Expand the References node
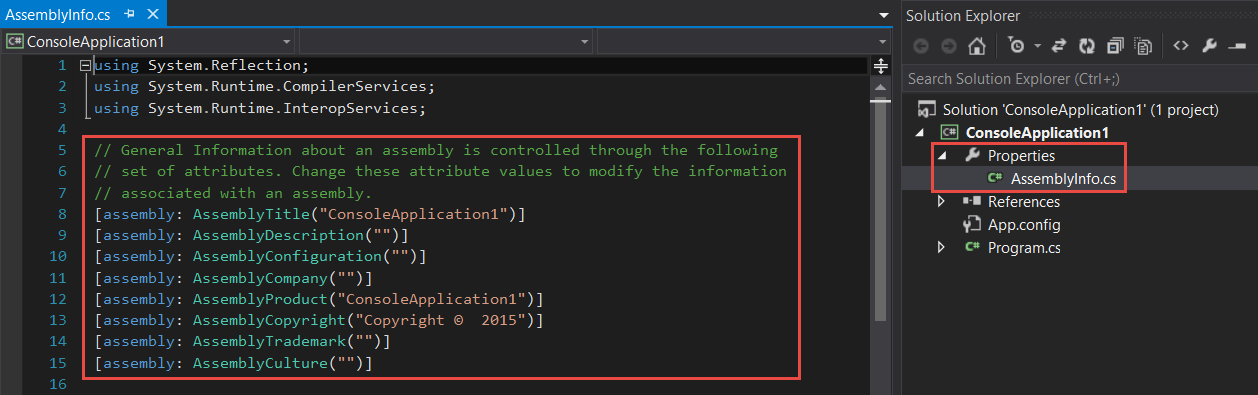Viewport: 1258px width, 395px height. [941, 202]
